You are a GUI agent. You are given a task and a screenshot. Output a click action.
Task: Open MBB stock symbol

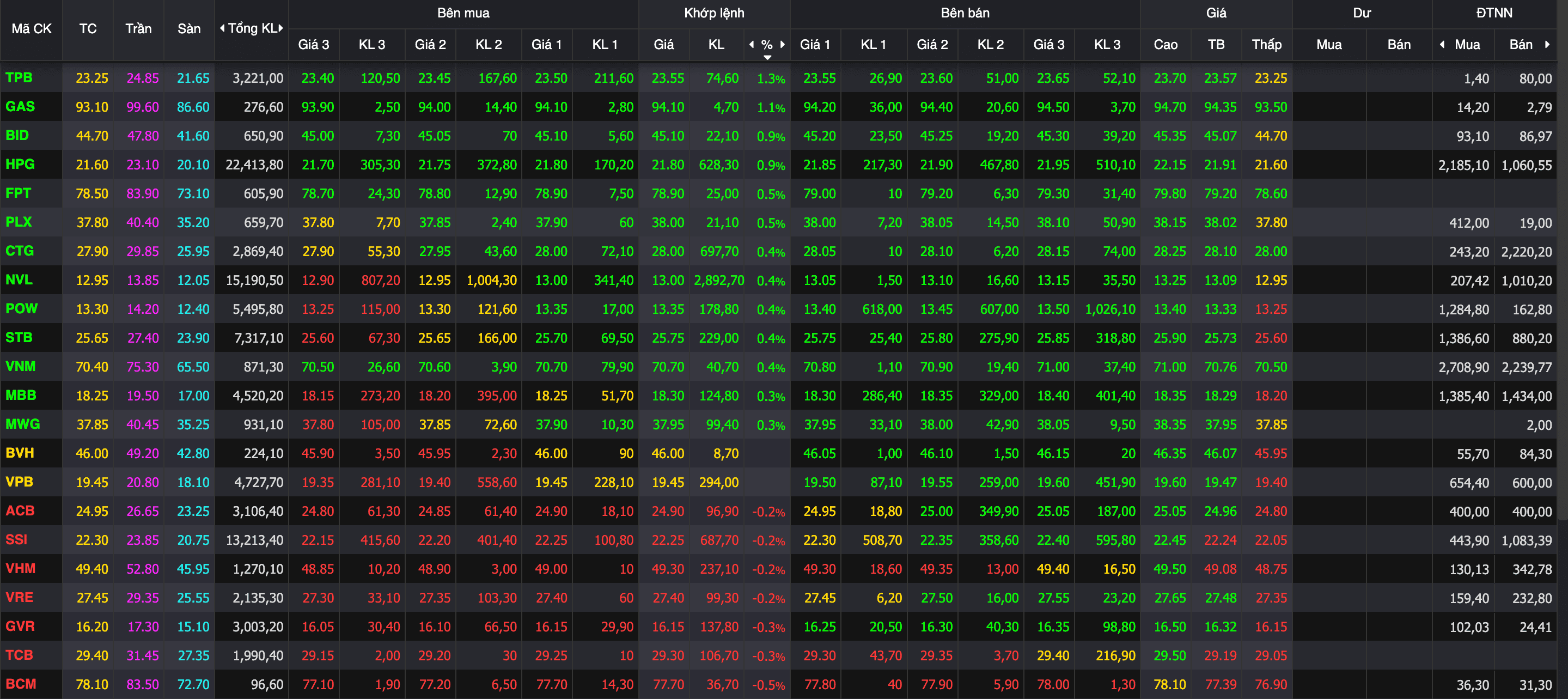tap(21, 395)
